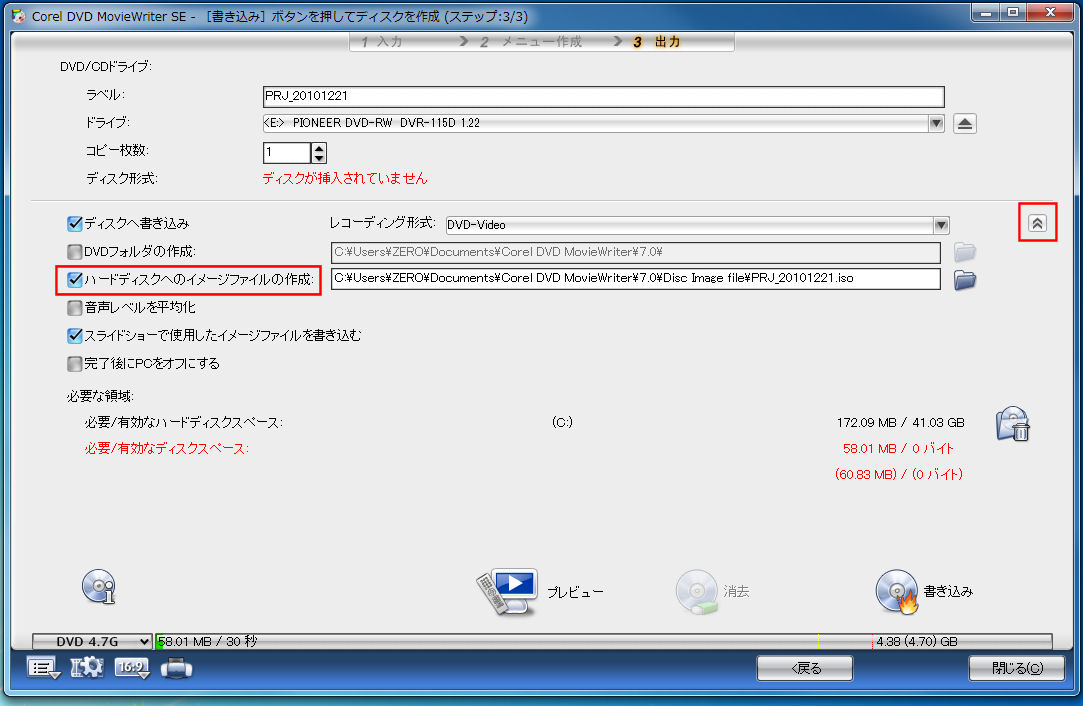Click the 172.09 MB / 41.03 GB value
1083x706 pixels.
tap(900, 423)
